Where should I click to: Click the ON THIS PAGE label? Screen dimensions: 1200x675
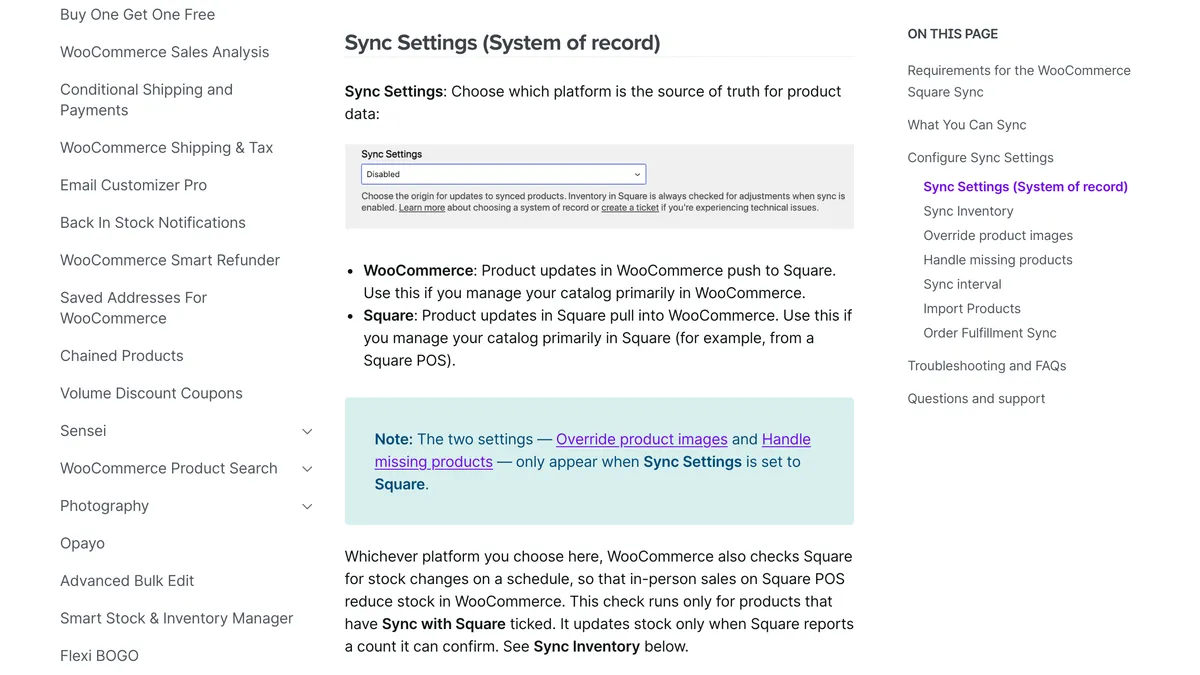coord(952,34)
